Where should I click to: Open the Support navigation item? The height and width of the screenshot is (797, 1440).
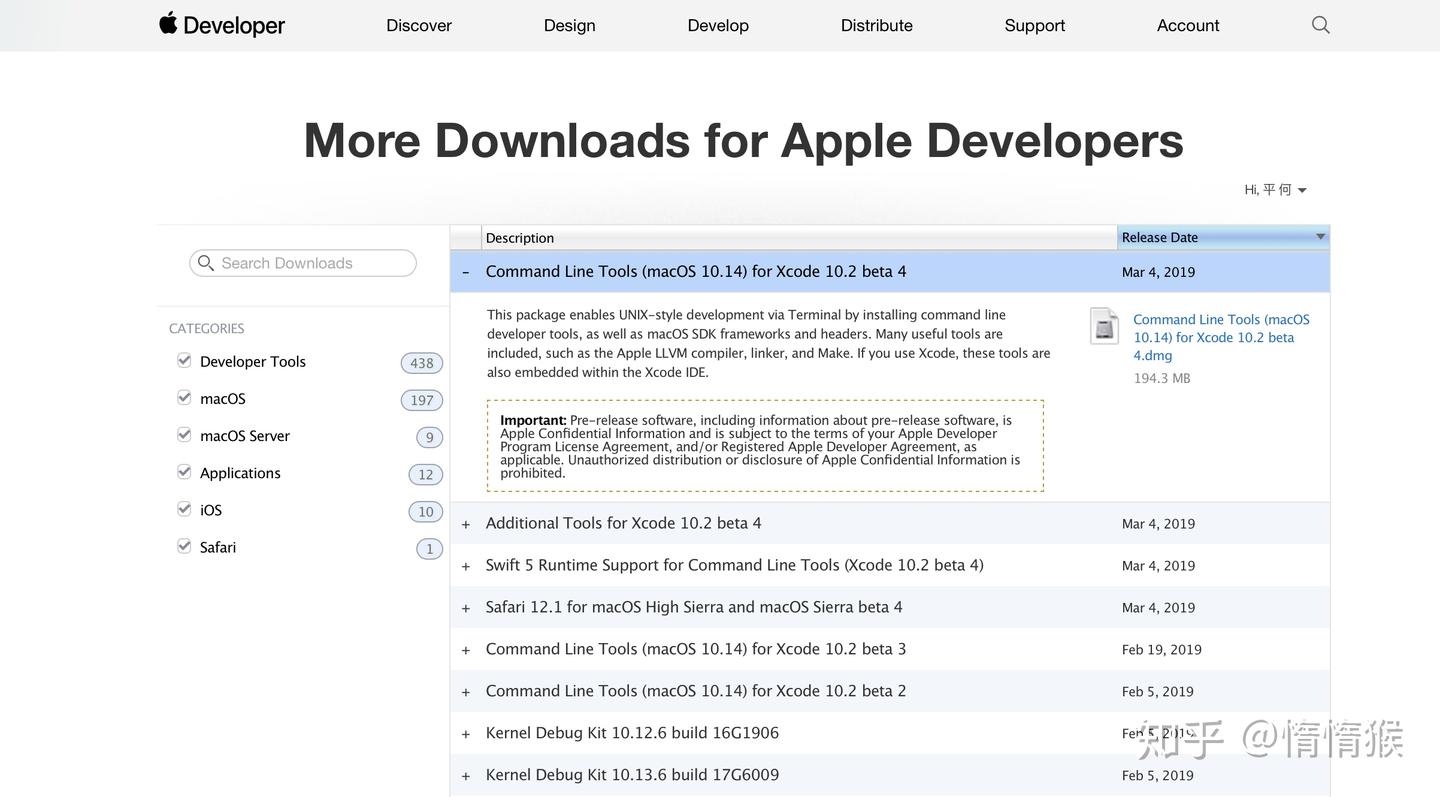tap(1034, 25)
